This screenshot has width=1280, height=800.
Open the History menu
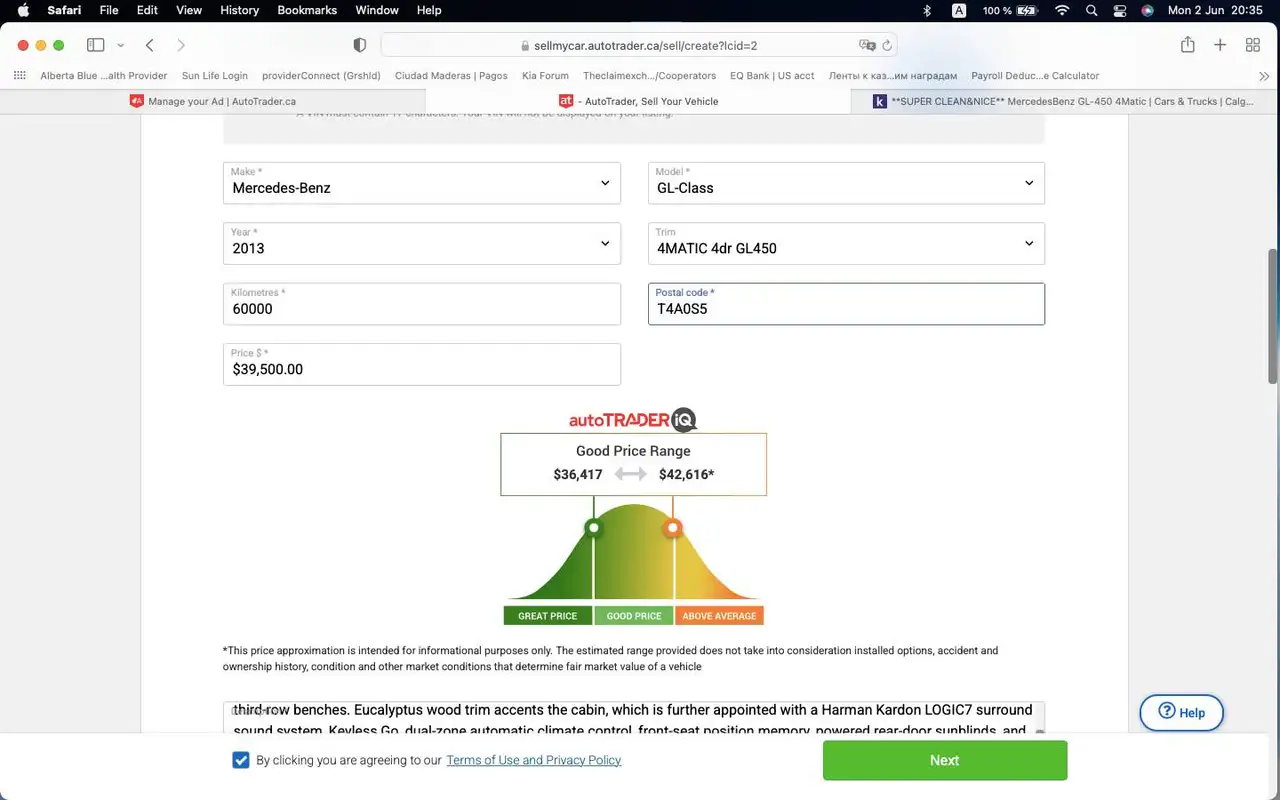239,10
